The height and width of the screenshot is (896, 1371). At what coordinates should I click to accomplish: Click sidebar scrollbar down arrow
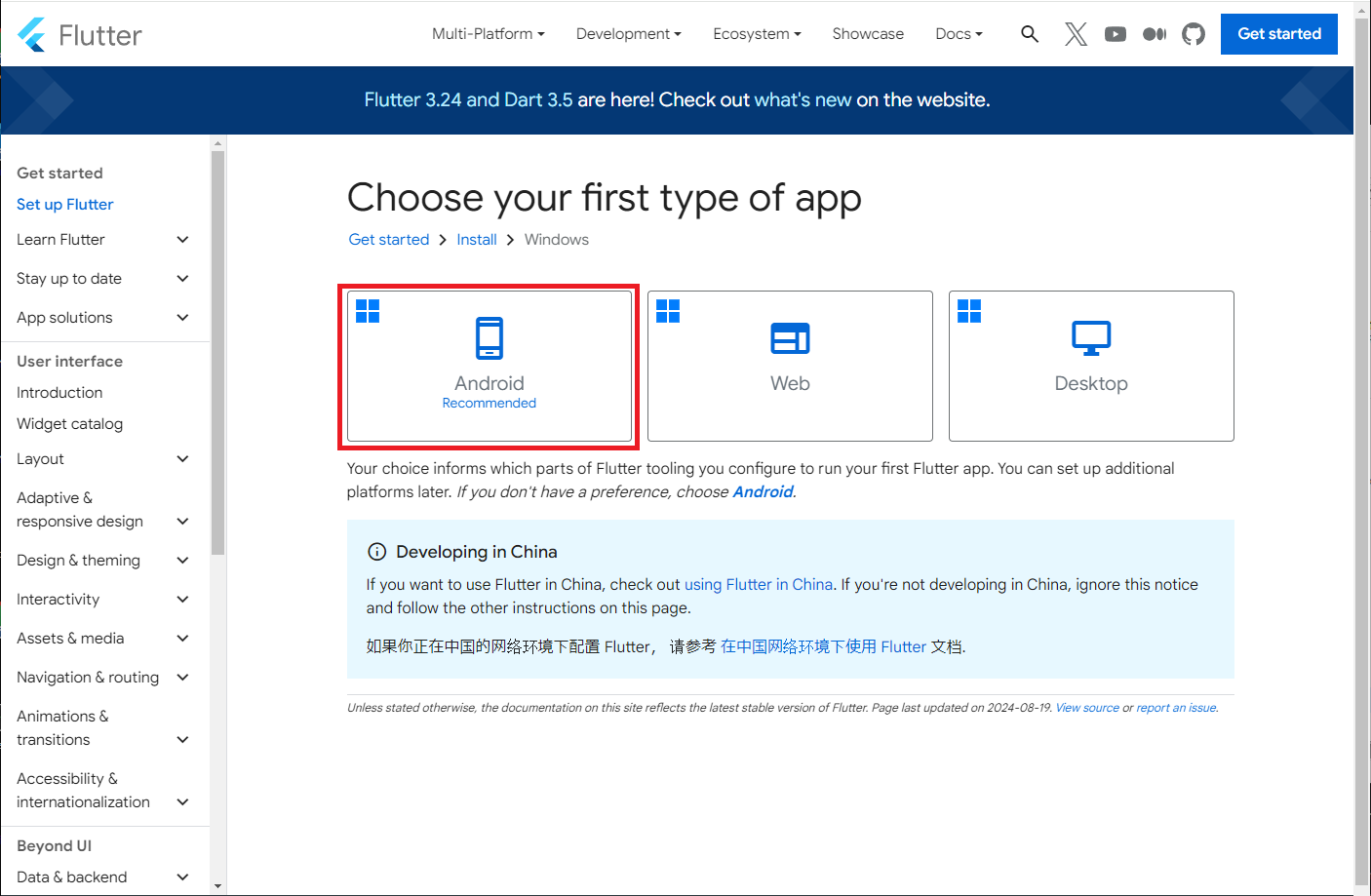coord(217,886)
